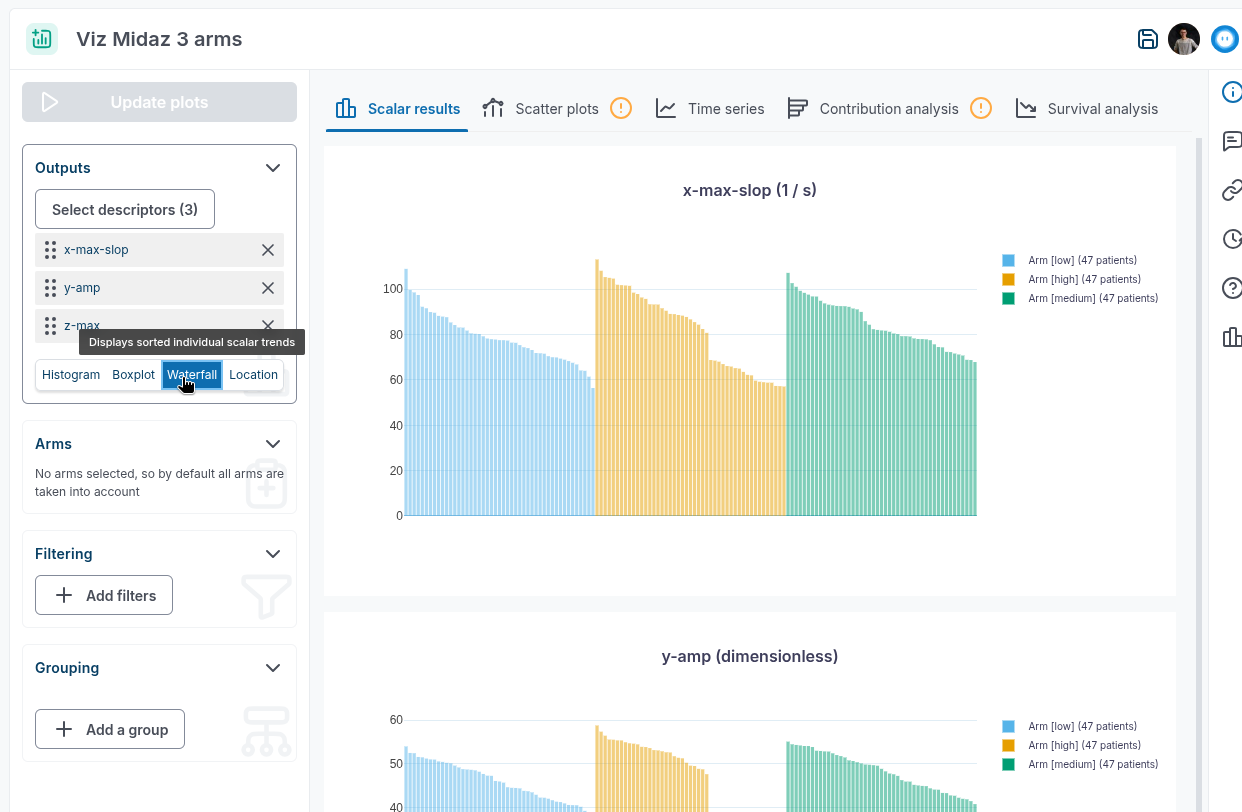The image size is (1242, 812).
Task: Click Add filters button
Action: pos(104,595)
